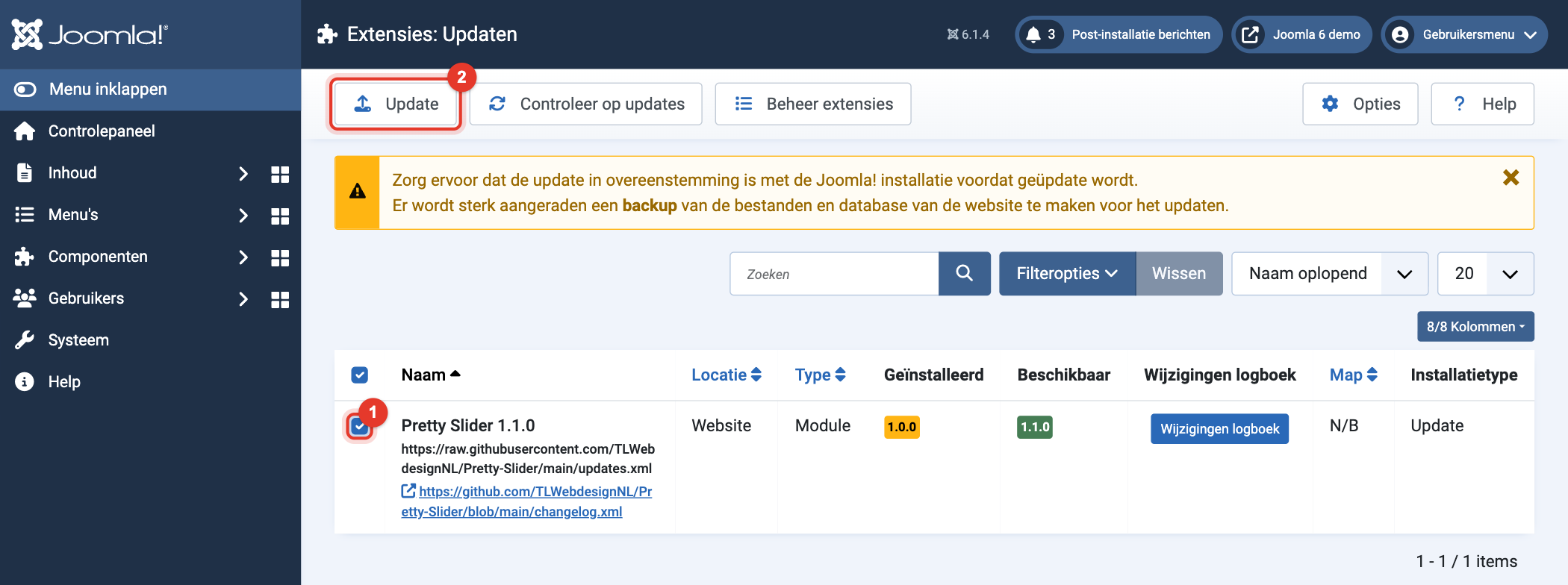
Task: Close the yellow warning message
Action: coord(1511,178)
